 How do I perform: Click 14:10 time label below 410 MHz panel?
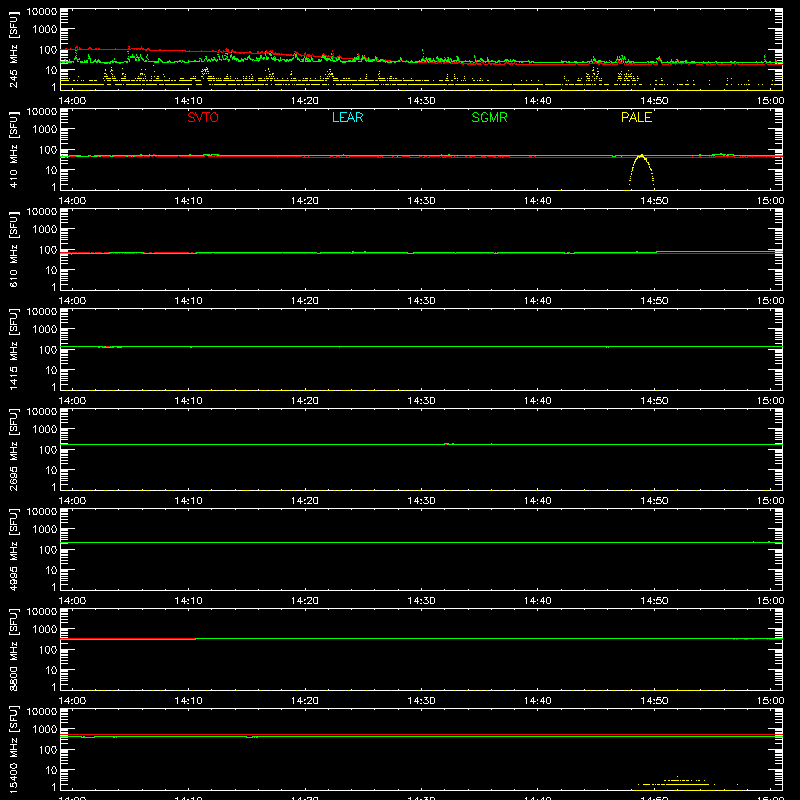pyautogui.click(x=188, y=201)
